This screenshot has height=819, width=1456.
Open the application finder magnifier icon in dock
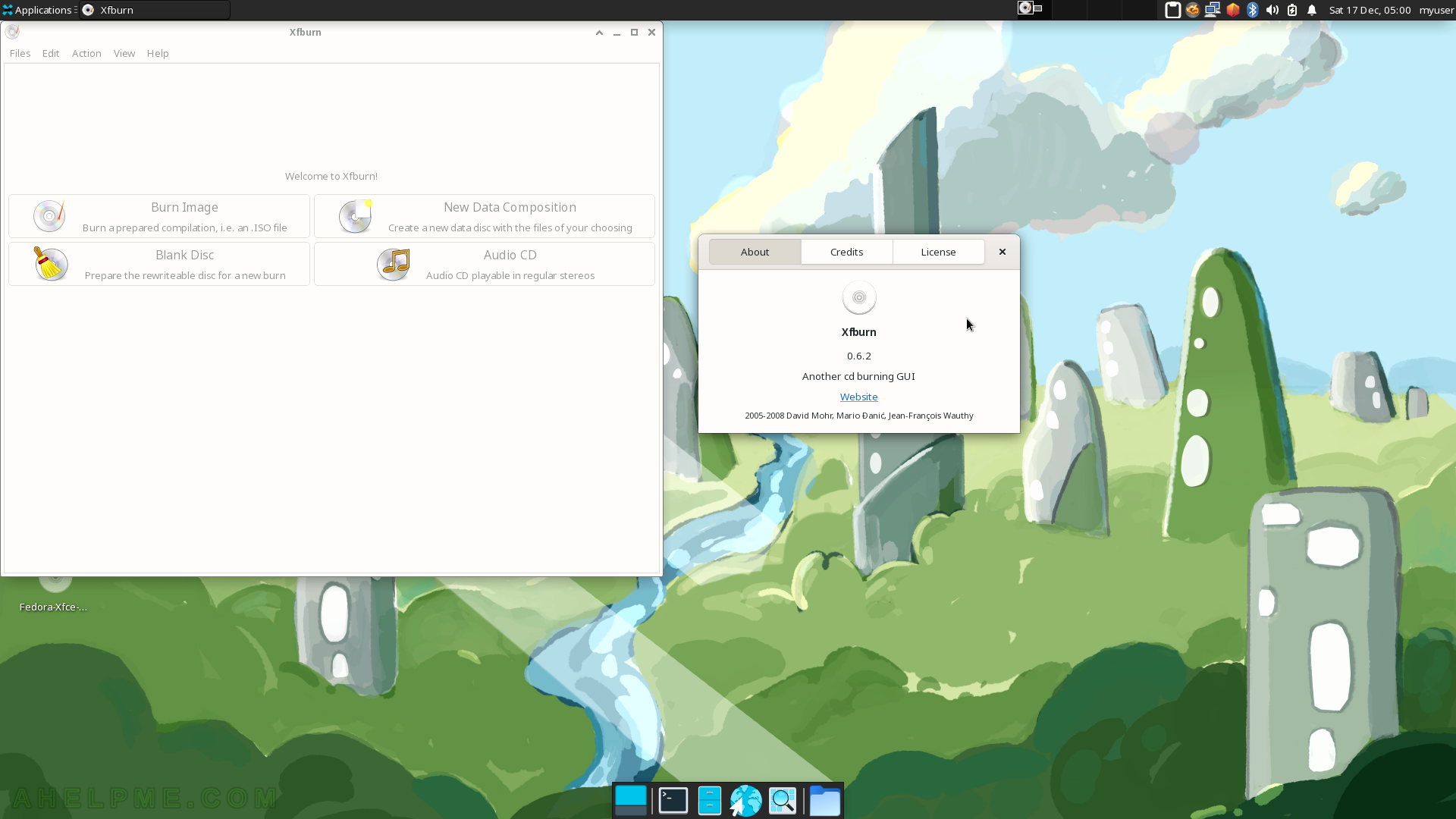[x=783, y=801]
